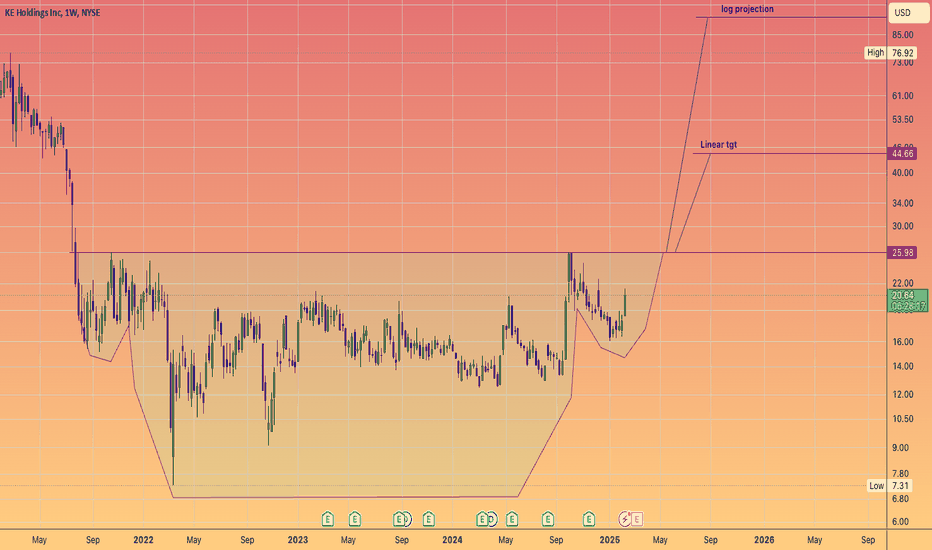The width and height of the screenshot is (932, 550).
Task: Click the 10.50 tick on price scale
Action: (902, 419)
